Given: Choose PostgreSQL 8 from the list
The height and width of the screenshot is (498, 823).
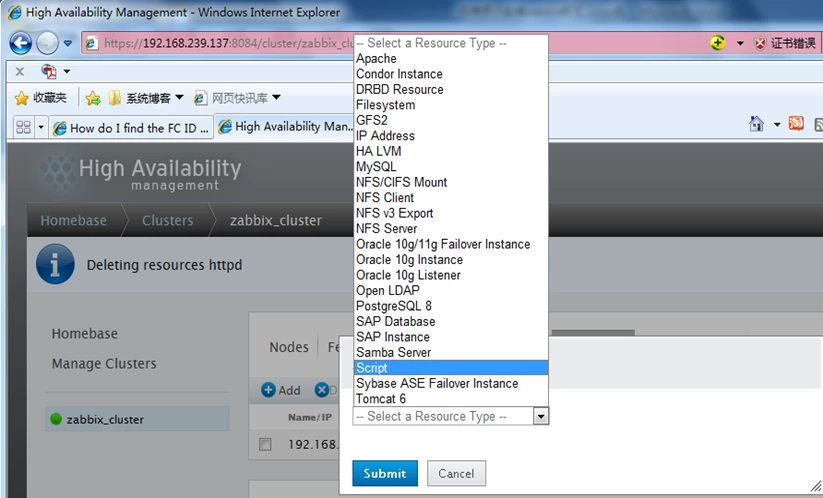Looking at the screenshot, I should 451,306.
